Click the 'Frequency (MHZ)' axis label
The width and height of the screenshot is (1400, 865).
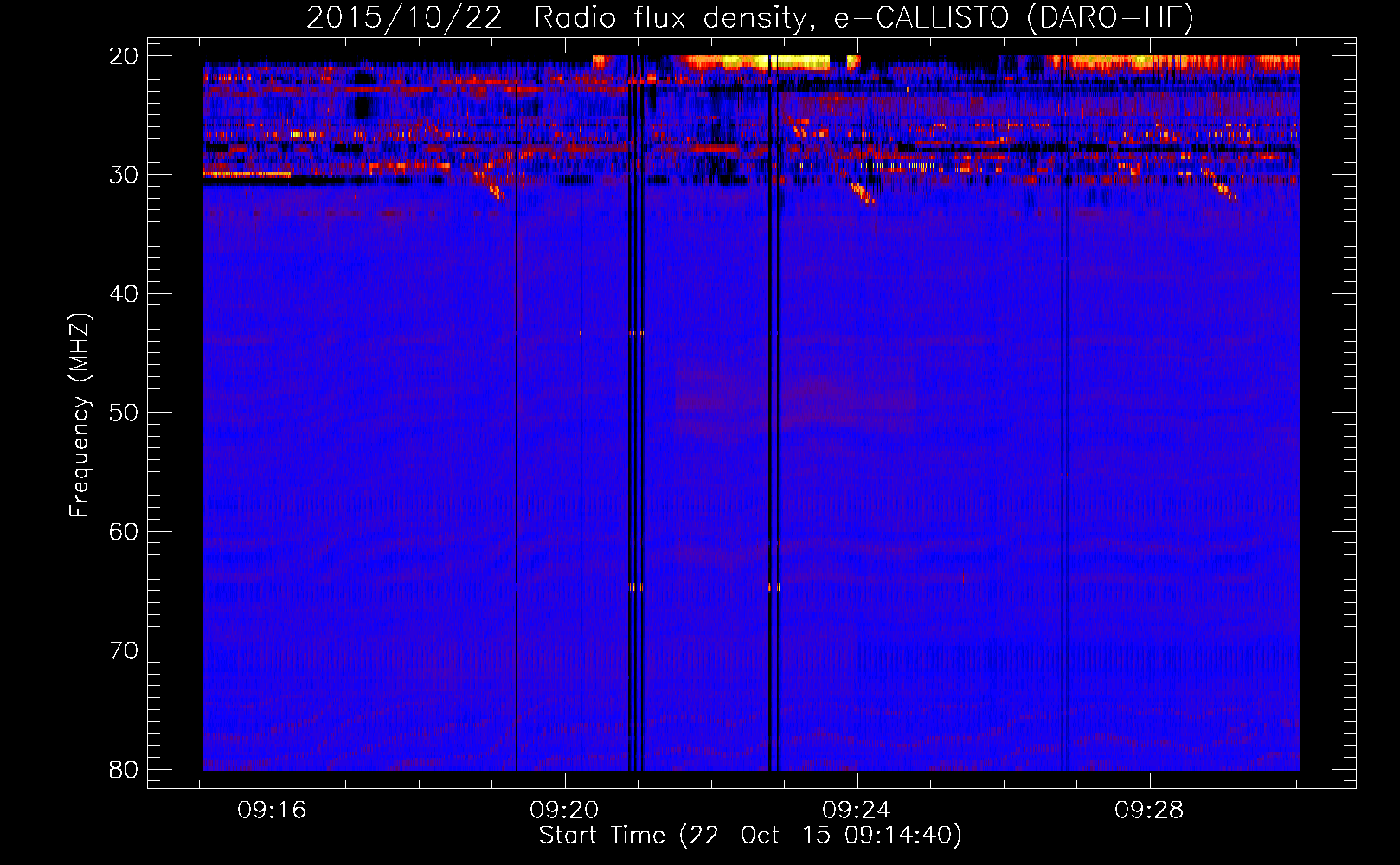[x=80, y=415]
